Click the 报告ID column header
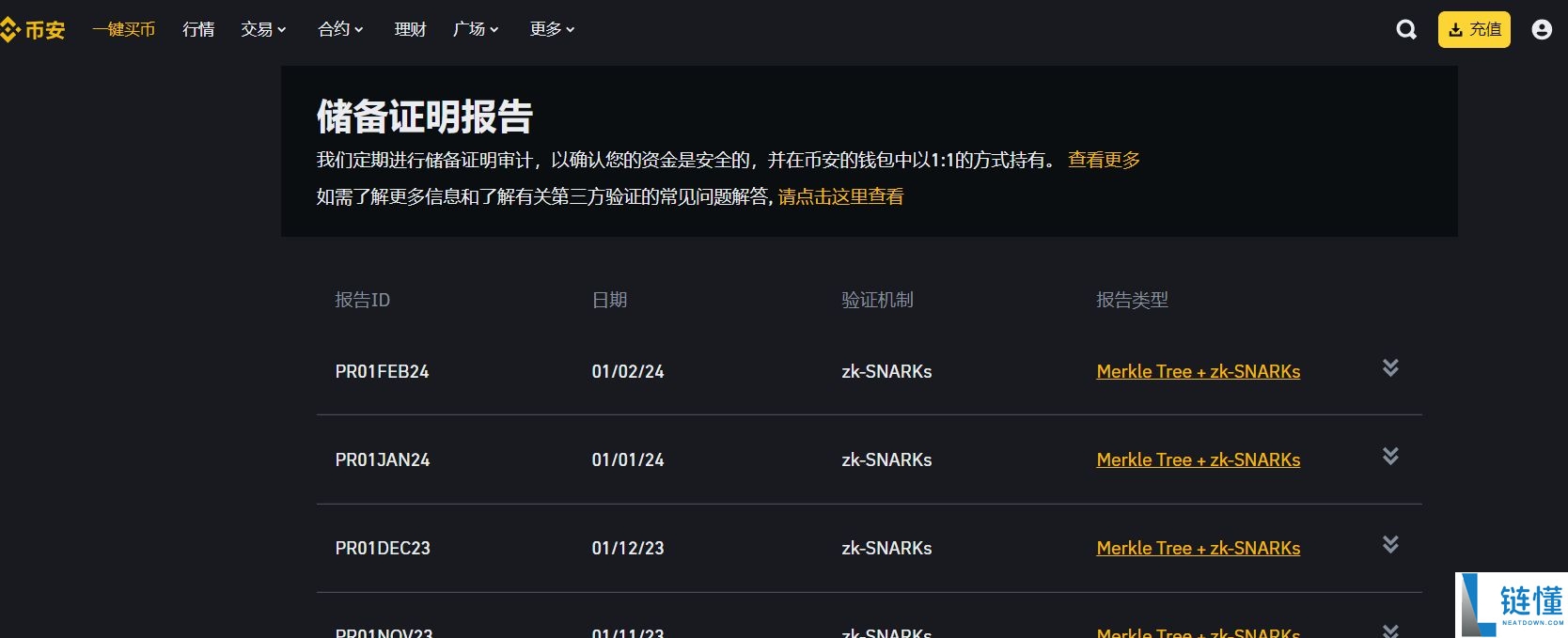The height and width of the screenshot is (638, 1568). point(362,300)
